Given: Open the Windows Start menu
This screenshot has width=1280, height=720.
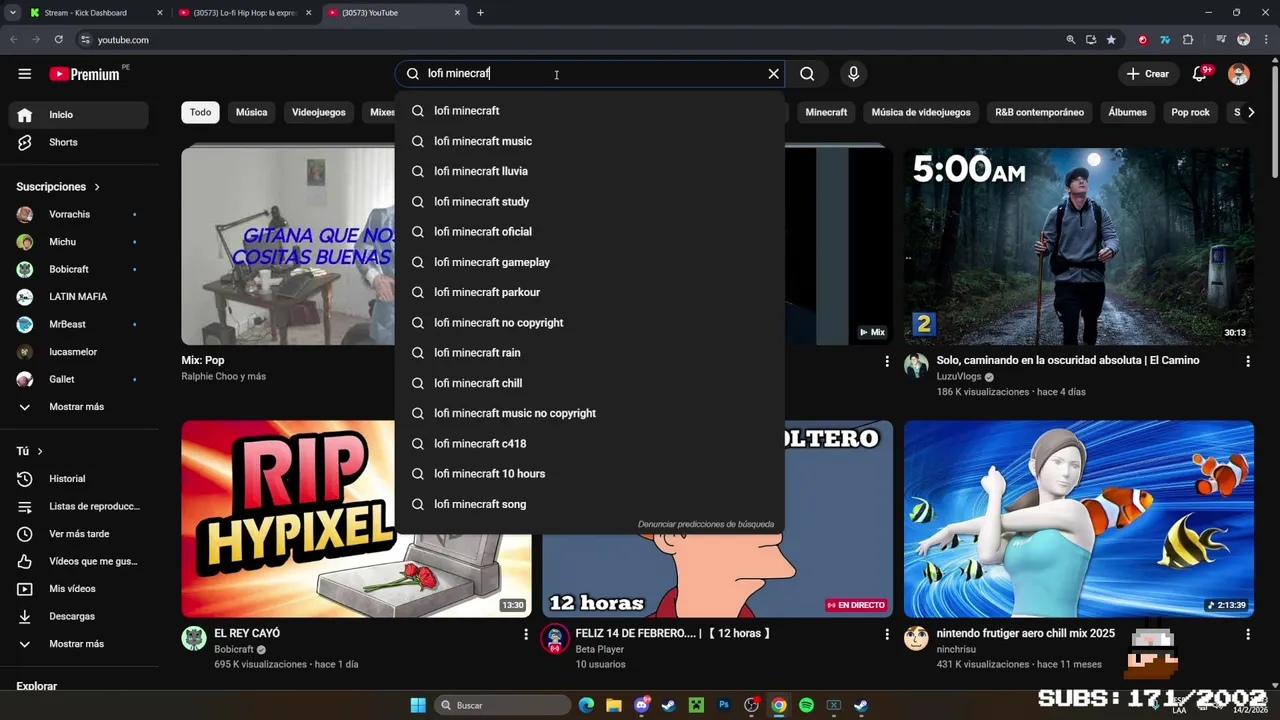Looking at the screenshot, I should point(418,705).
